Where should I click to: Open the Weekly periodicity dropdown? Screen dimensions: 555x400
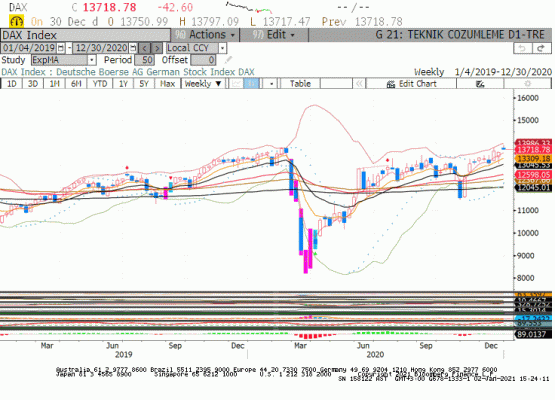click(x=203, y=84)
